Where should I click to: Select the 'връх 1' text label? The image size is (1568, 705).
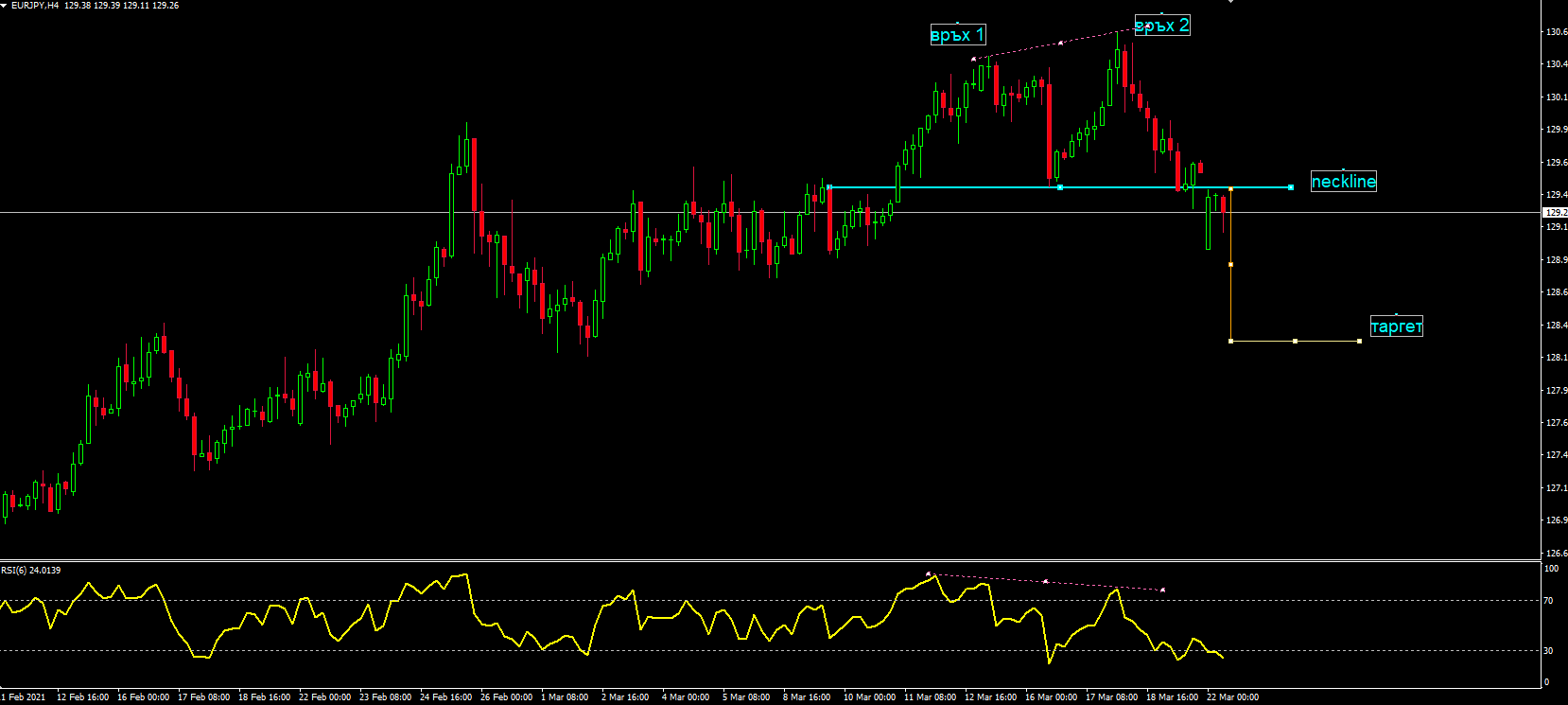tap(958, 35)
